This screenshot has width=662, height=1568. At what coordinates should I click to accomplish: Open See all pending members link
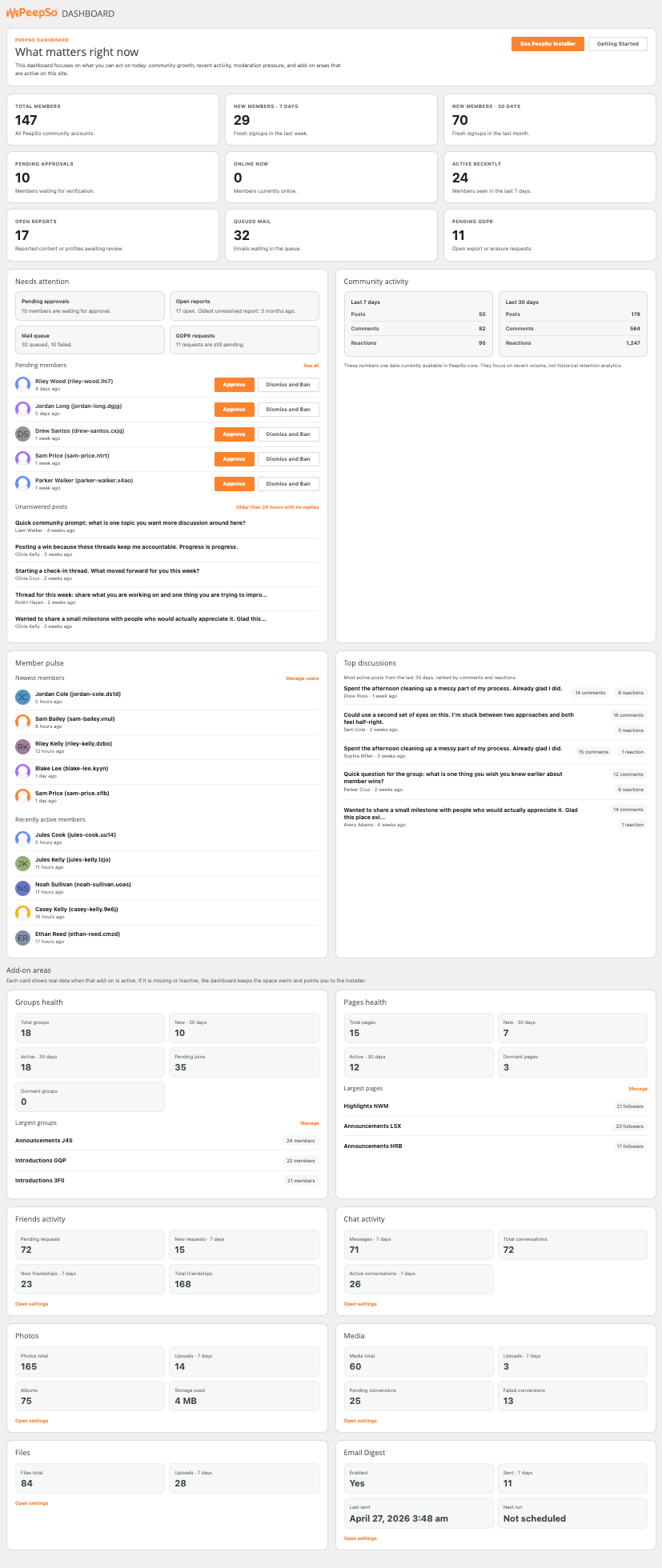coord(311,366)
